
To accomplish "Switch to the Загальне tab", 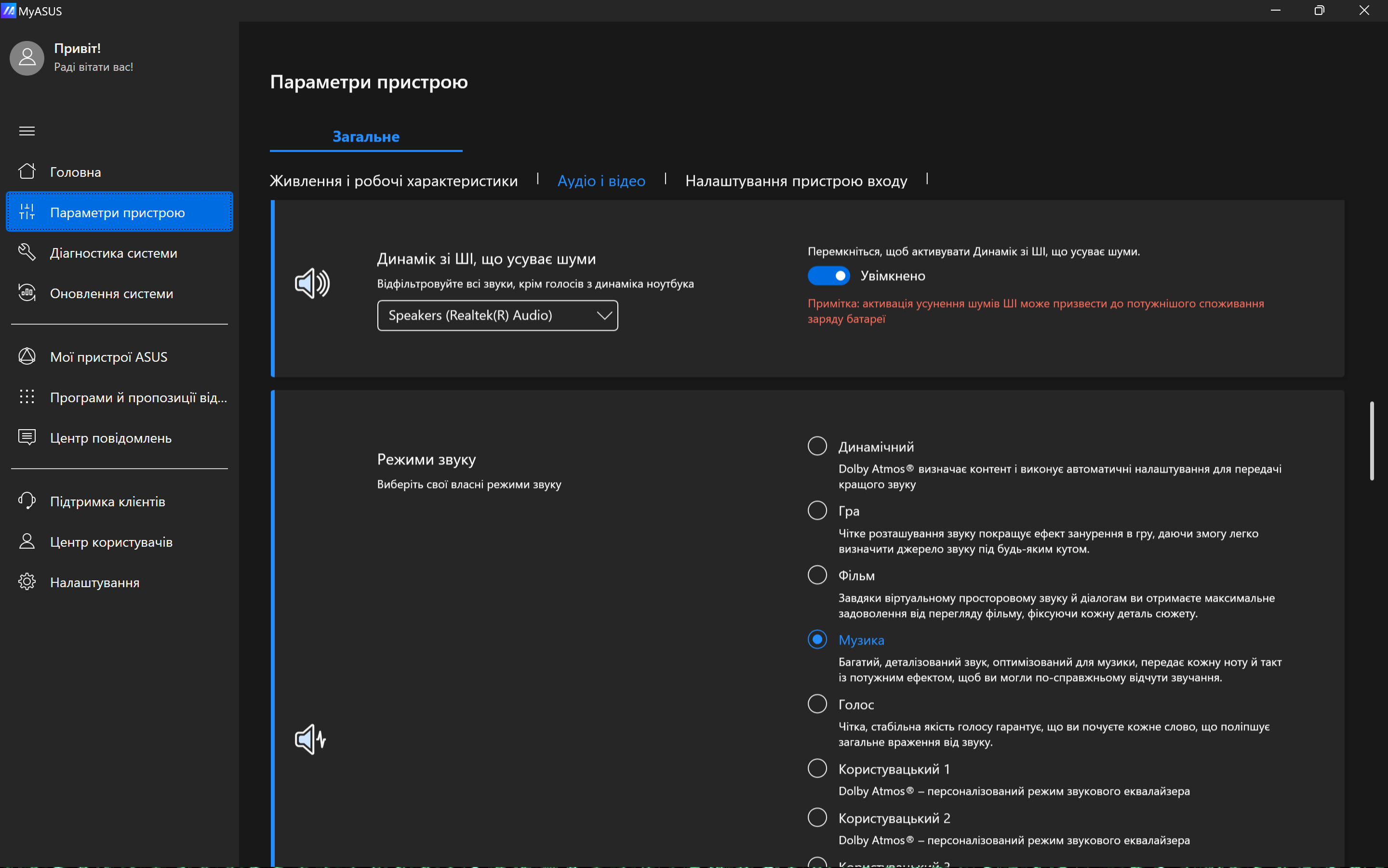I will click(366, 137).
